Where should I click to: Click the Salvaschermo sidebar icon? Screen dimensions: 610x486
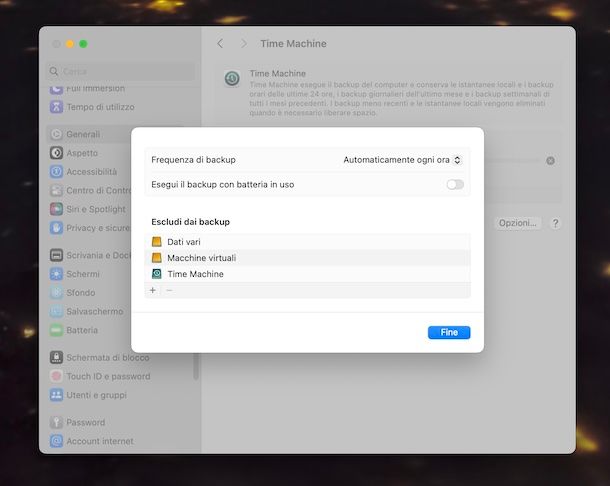click(x=56, y=311)
